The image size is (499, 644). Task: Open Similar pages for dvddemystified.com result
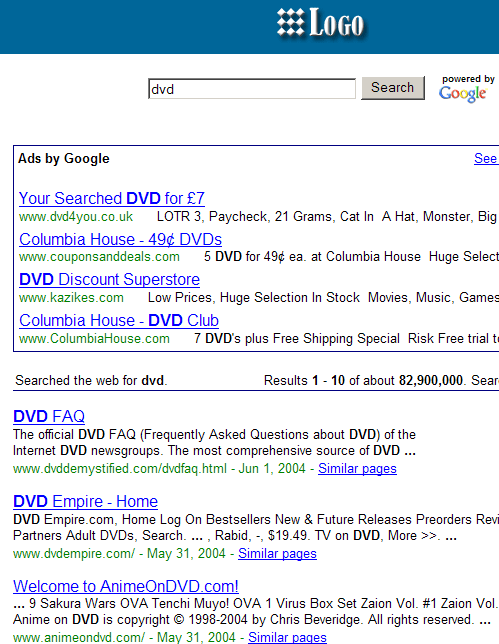[357, 469]
